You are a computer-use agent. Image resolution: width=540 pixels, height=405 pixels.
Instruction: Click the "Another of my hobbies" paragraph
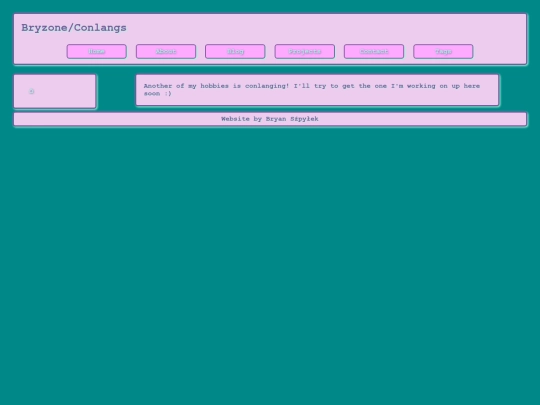point(312,90)
